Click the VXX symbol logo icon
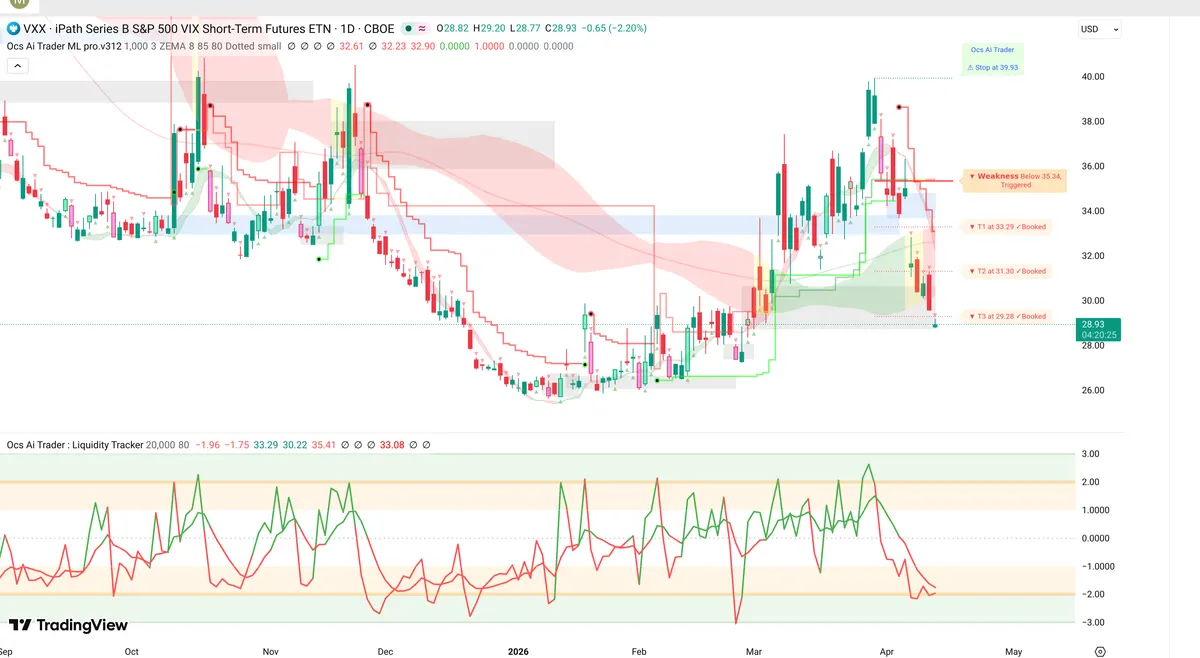1200x658 pixels. pos(13,29)
